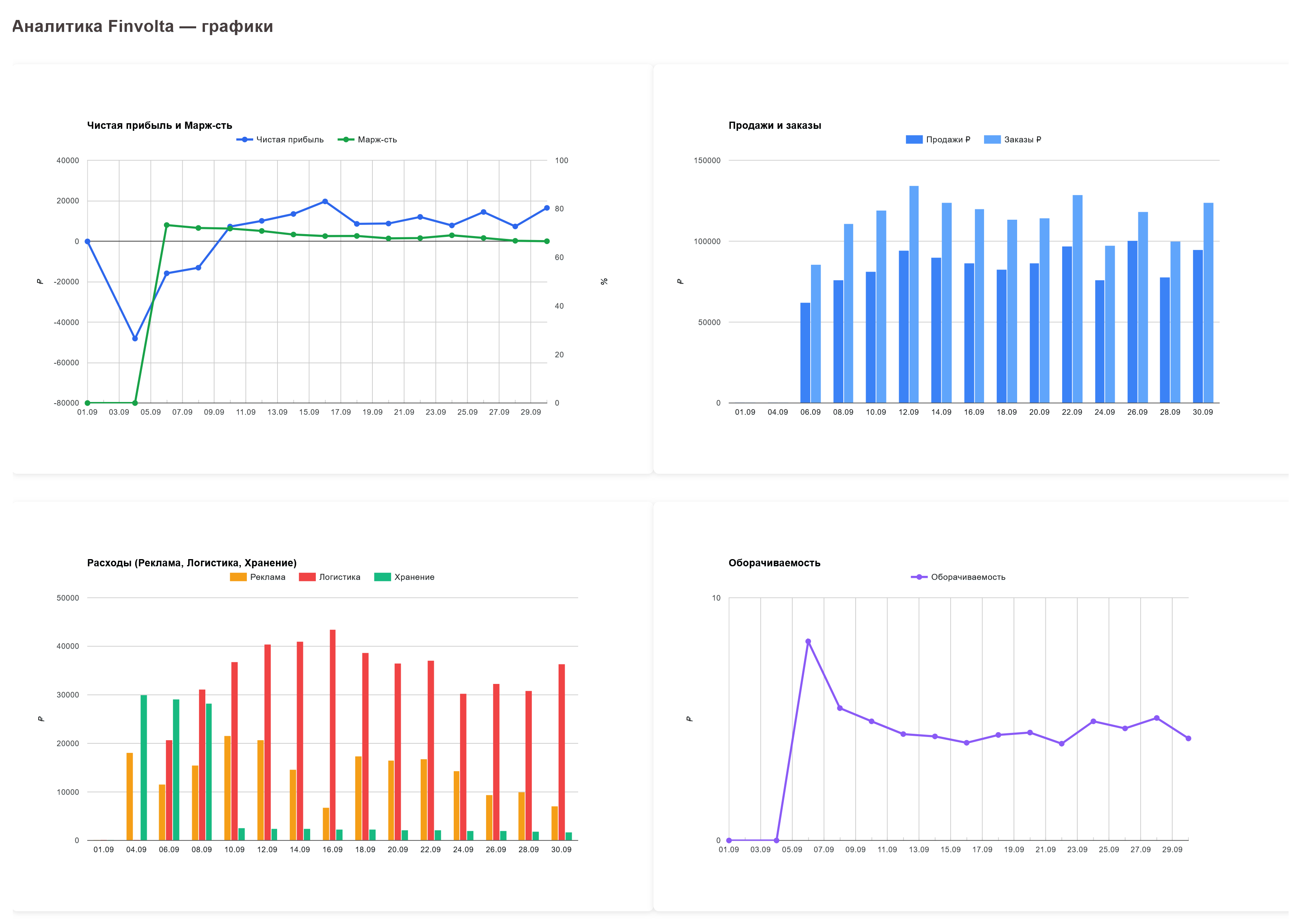Click the lowest net profit point near 04.09
Viewport: 1303px width, 924px height.
[135, 339]
